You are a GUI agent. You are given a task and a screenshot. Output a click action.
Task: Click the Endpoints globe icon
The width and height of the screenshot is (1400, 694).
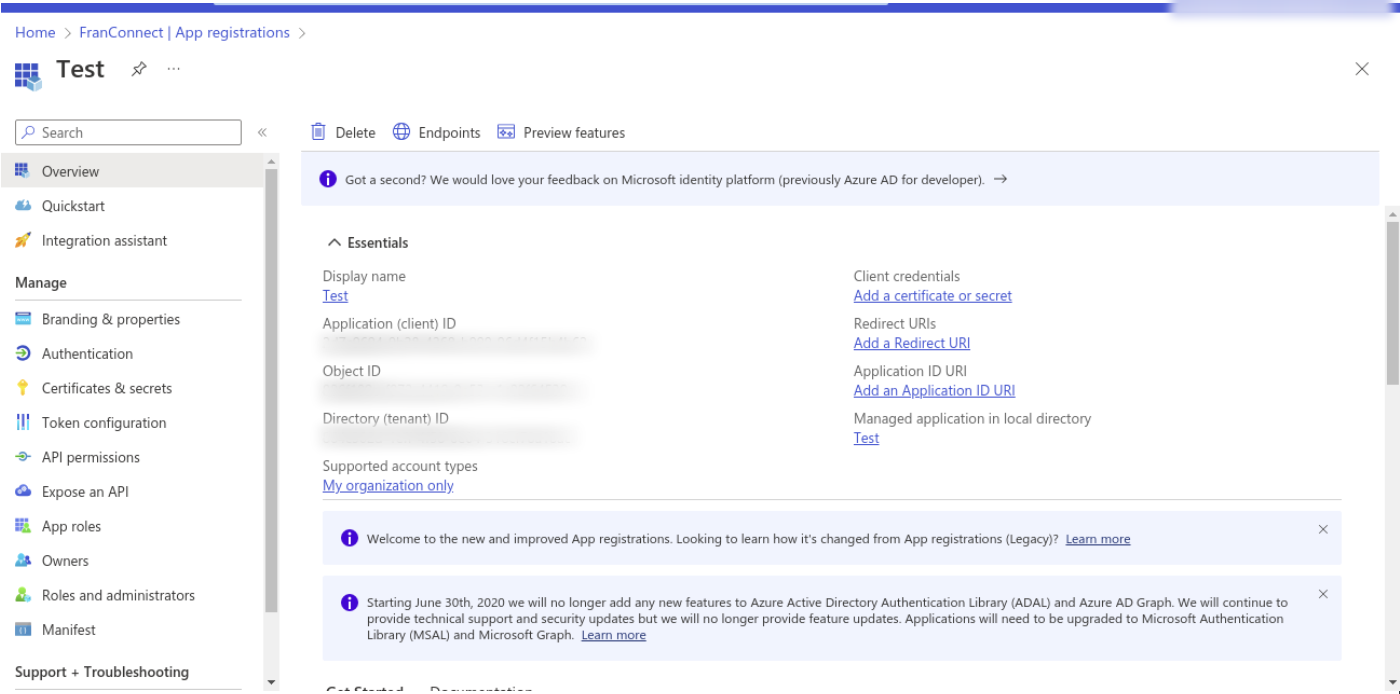click(402, 132)
